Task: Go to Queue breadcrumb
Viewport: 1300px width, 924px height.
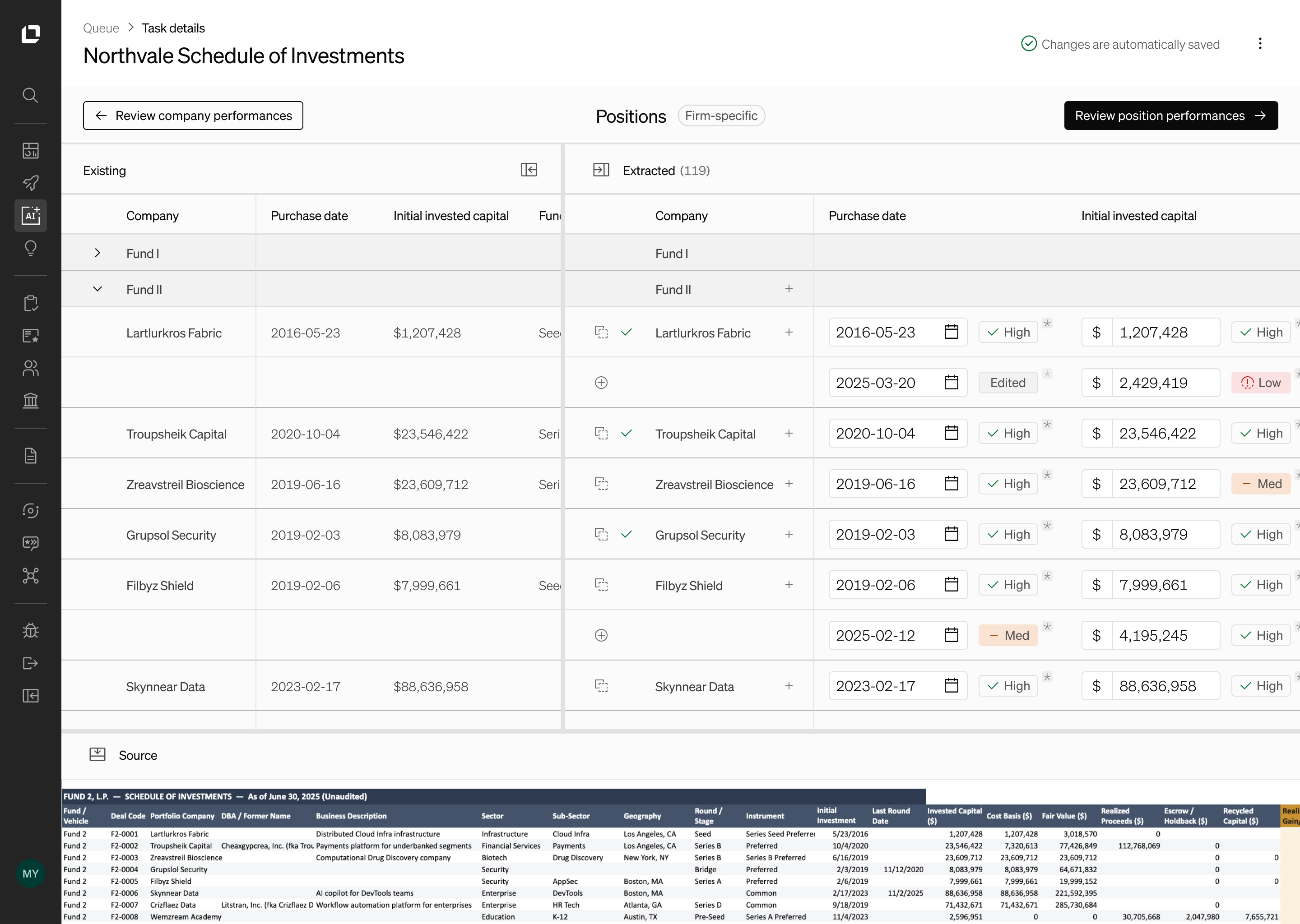Action: 101,28
